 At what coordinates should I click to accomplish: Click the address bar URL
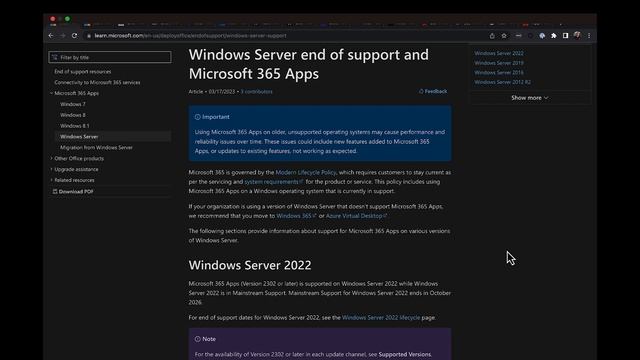tap(190, 36)
